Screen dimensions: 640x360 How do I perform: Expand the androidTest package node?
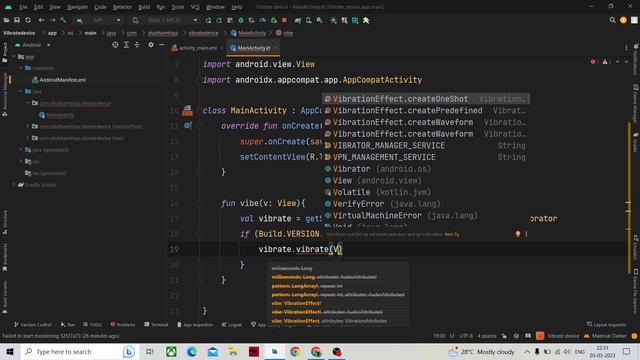point(28,127)
